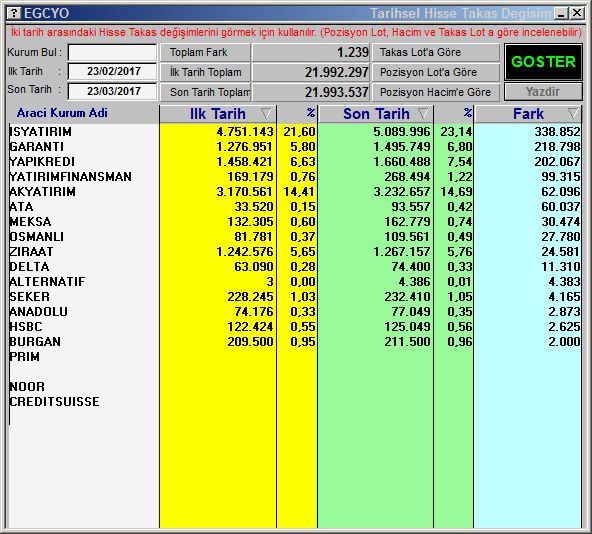Focus the Kurum Bul search field
This screenshot has width=592, height=534.
pyautogui.click(x=112, y=52)
